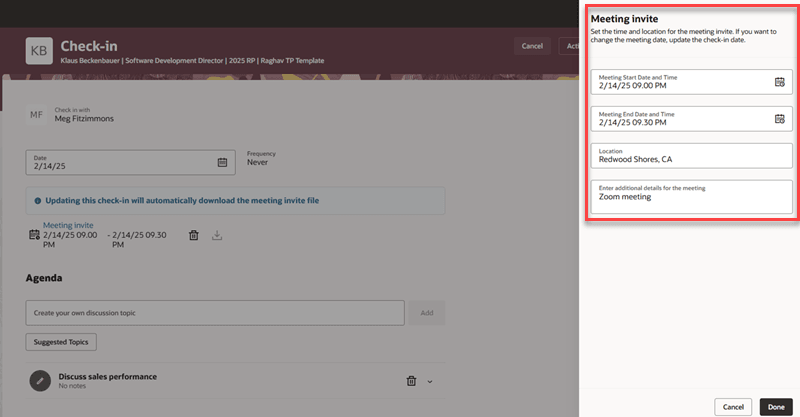The height and width of the screenshot is (417, 800).
Task: Click the additional meeting details field
Action: [692, 197]
